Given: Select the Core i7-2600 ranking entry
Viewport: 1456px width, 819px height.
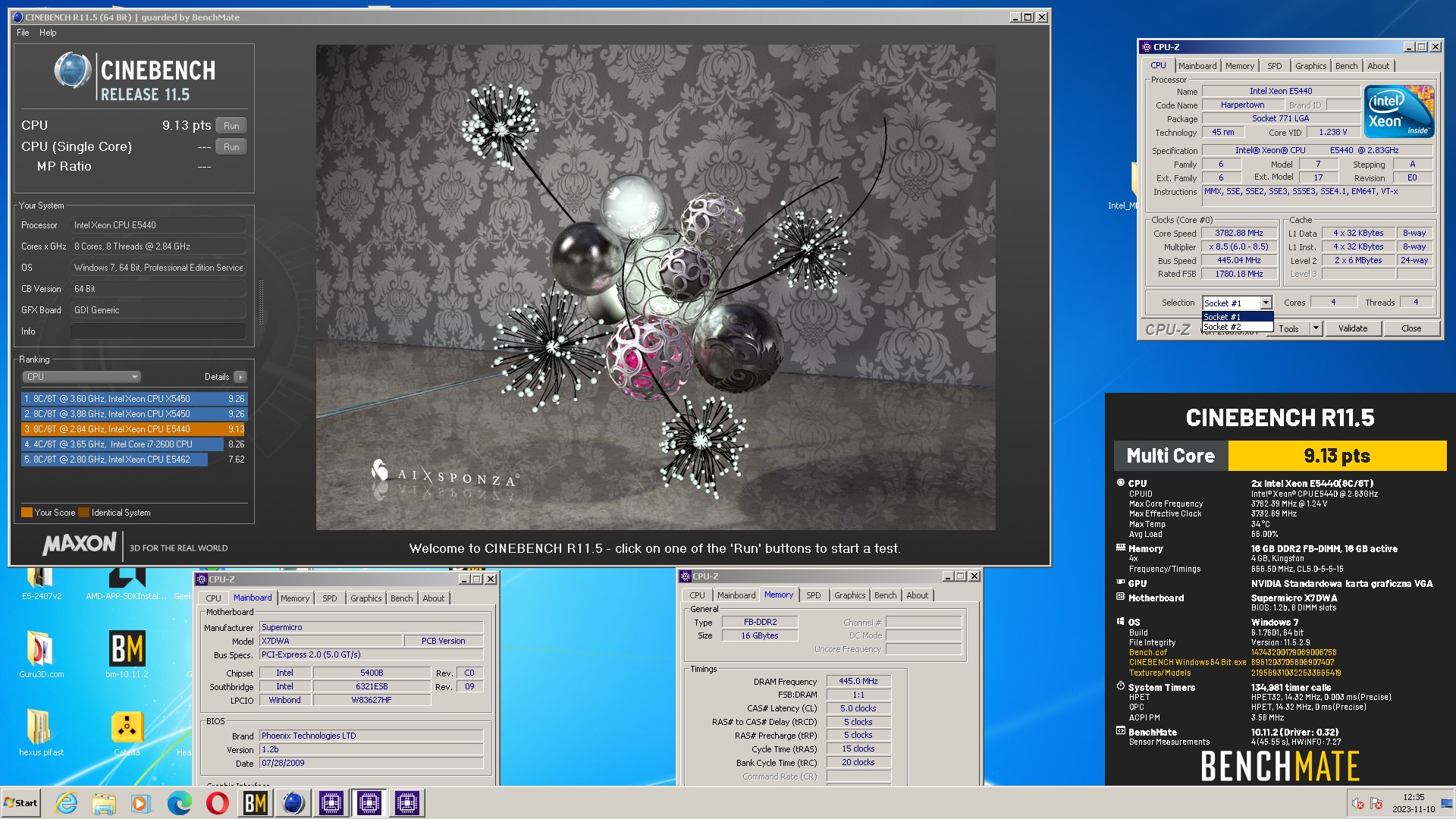Looking at the screenshot, I should click(134, 444).
